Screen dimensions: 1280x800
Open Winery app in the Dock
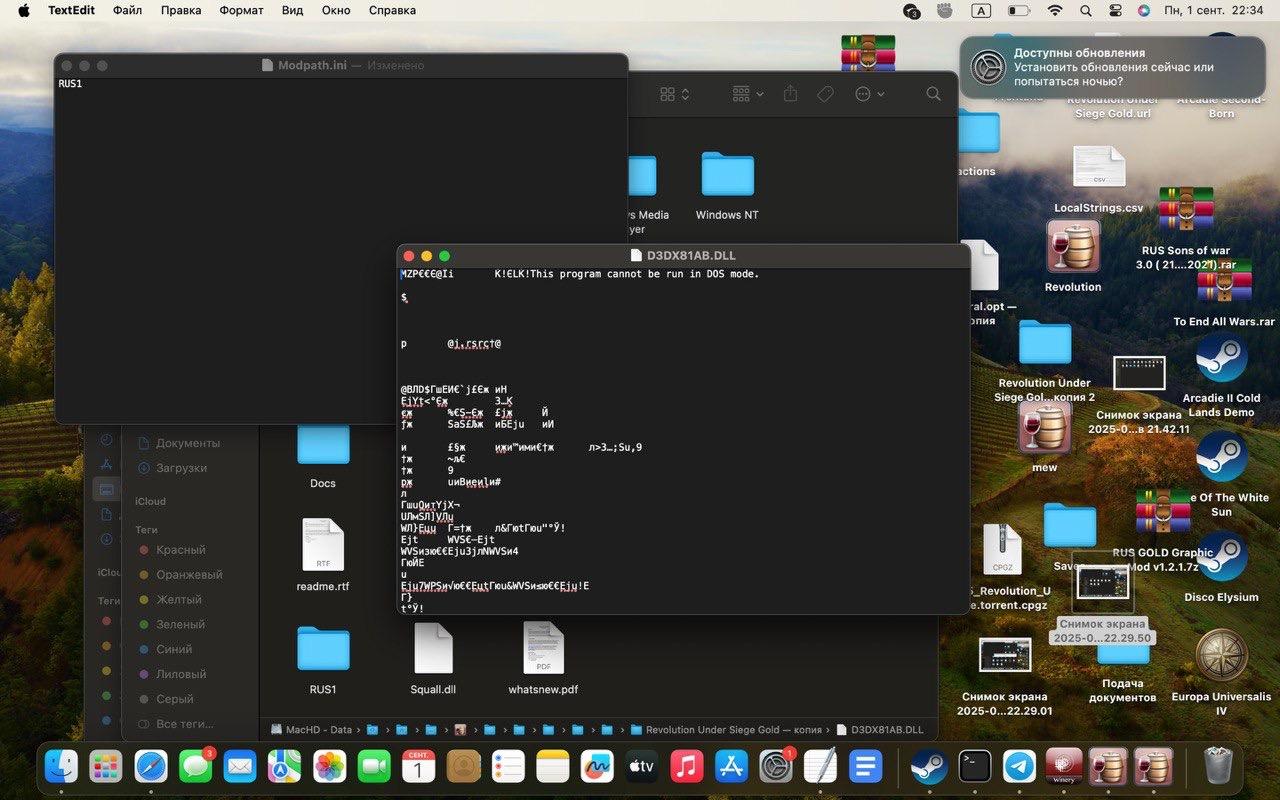tap(1063, 767)
